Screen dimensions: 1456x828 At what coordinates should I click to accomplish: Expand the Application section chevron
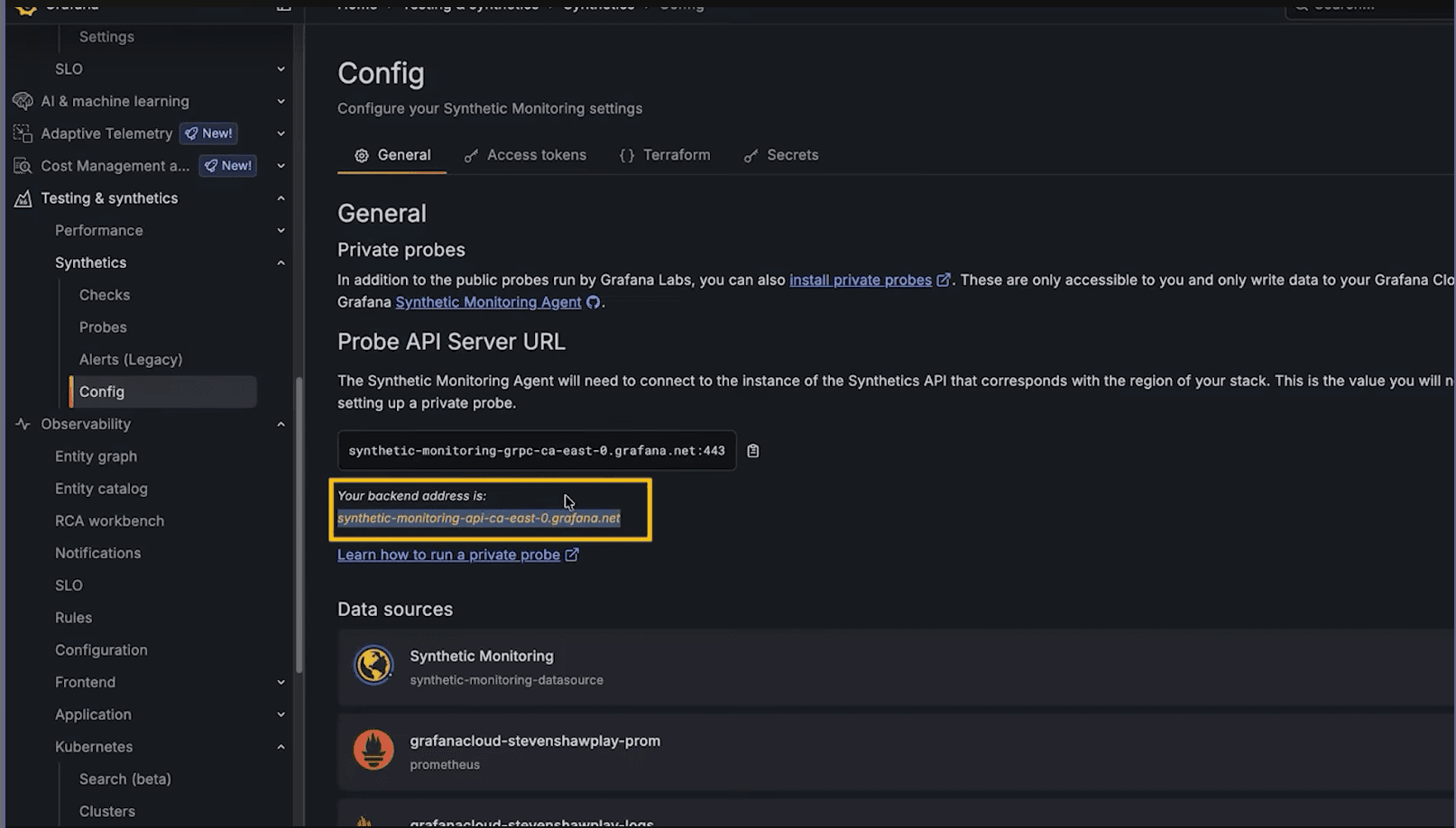click(x=281, y=714)
